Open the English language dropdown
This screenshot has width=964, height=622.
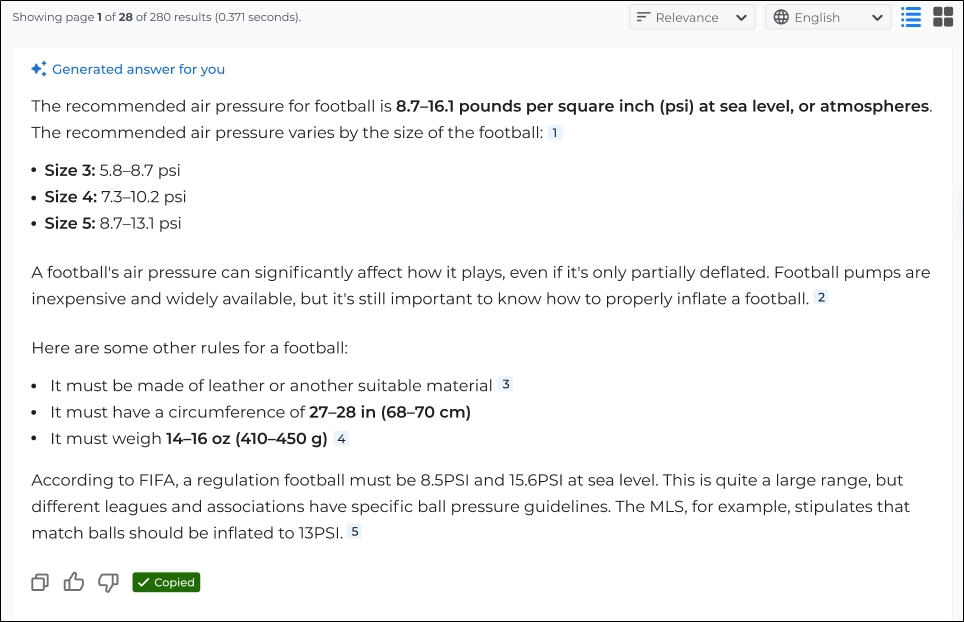tap(827, 17)
